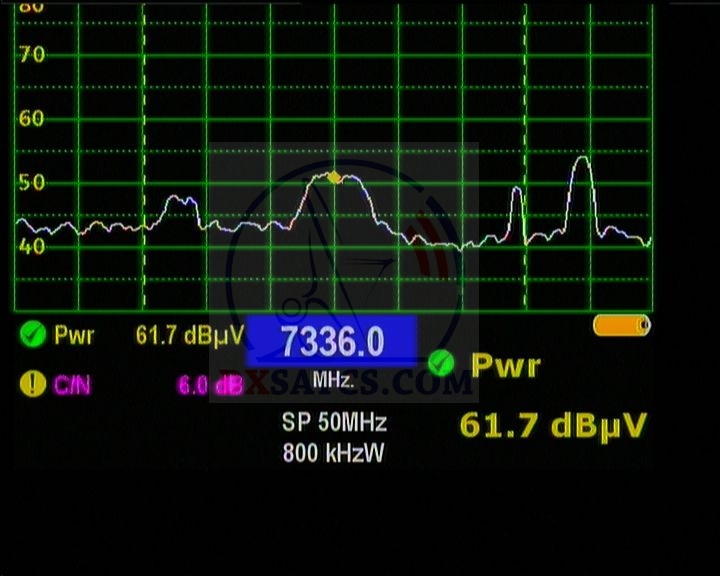Click the 800 kHzW bandwidth setting
The image size is (720, 576).
(333, 452)
